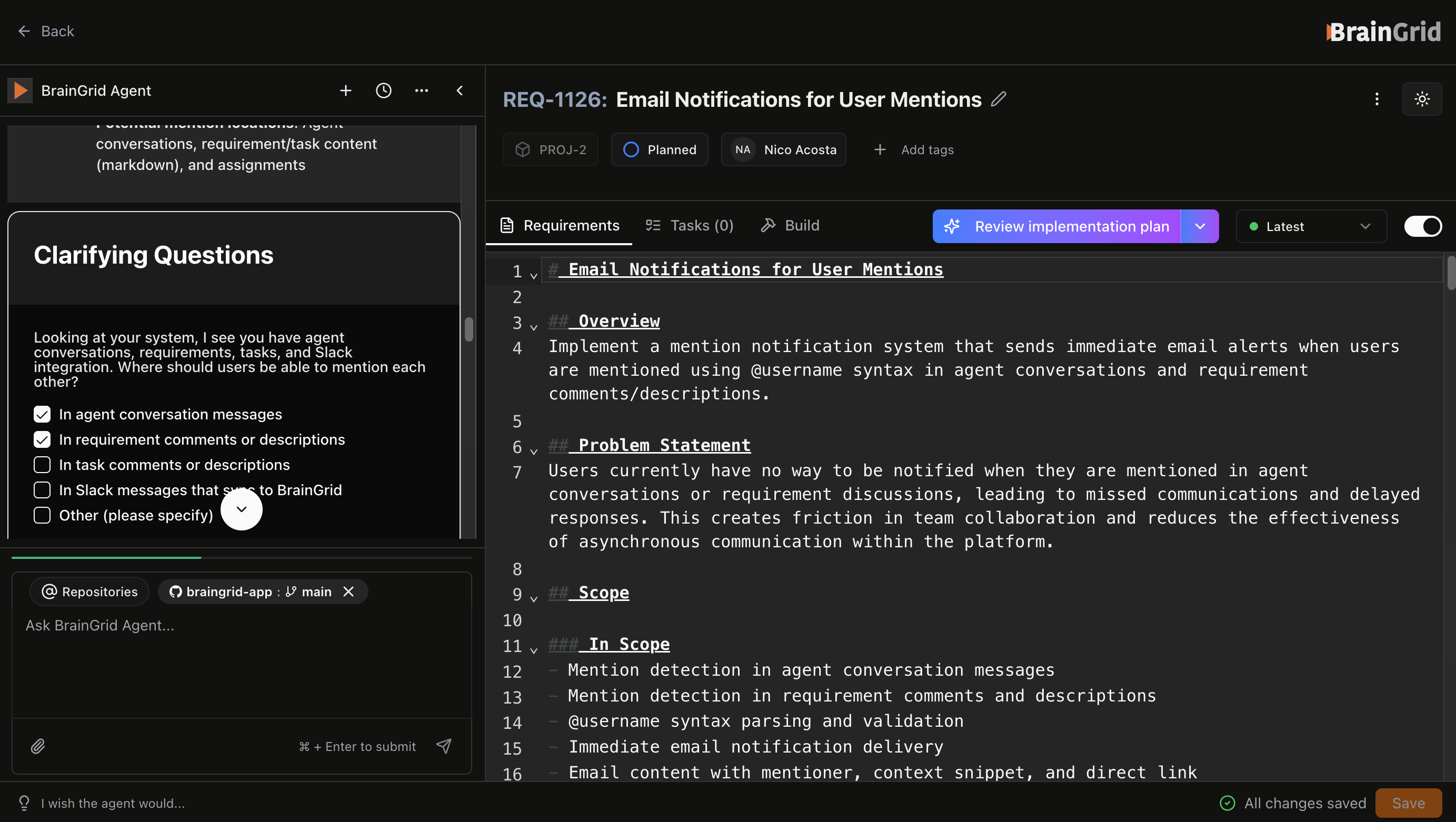1456x822 pixels.
Task: Edit the requirement title with the pencil icon
Action: click(998, 99)
